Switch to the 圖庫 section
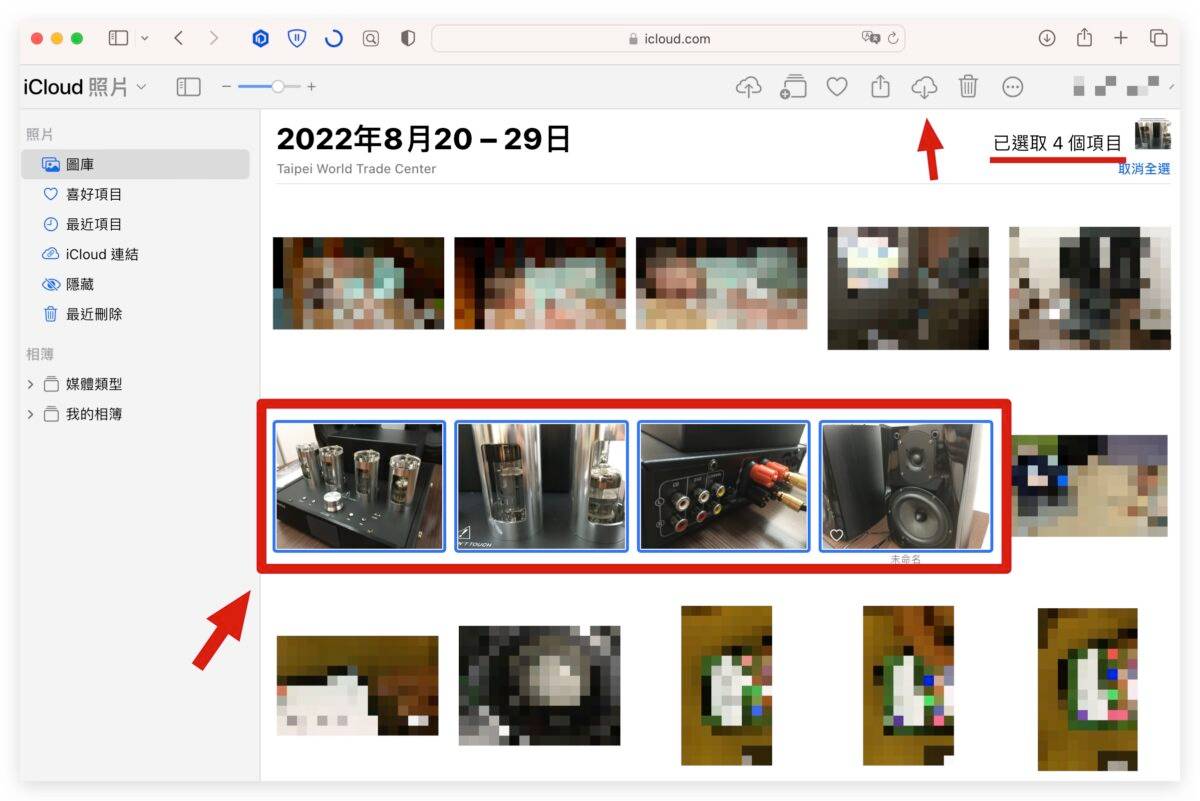1200x801 pixels. pos(80,164)
